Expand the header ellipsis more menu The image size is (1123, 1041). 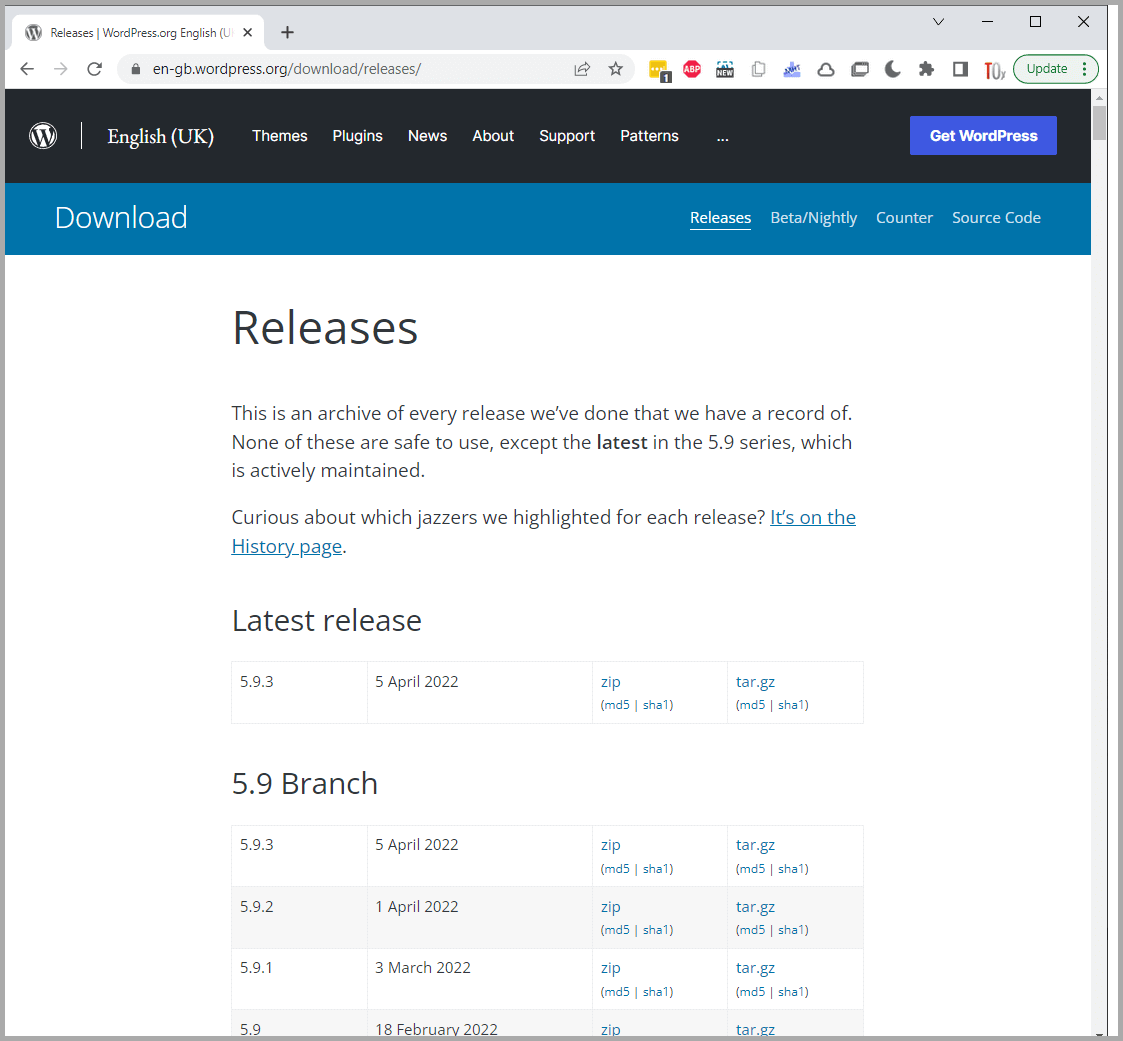click(722, 136)
